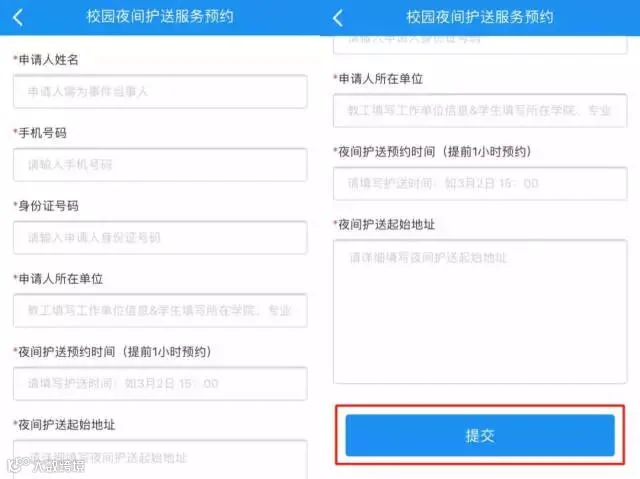Click the watermark logo at bottom left
Image resolution: width=640 pixels, height=479 pixels.
pyautogui.click(x=46, y=465)
